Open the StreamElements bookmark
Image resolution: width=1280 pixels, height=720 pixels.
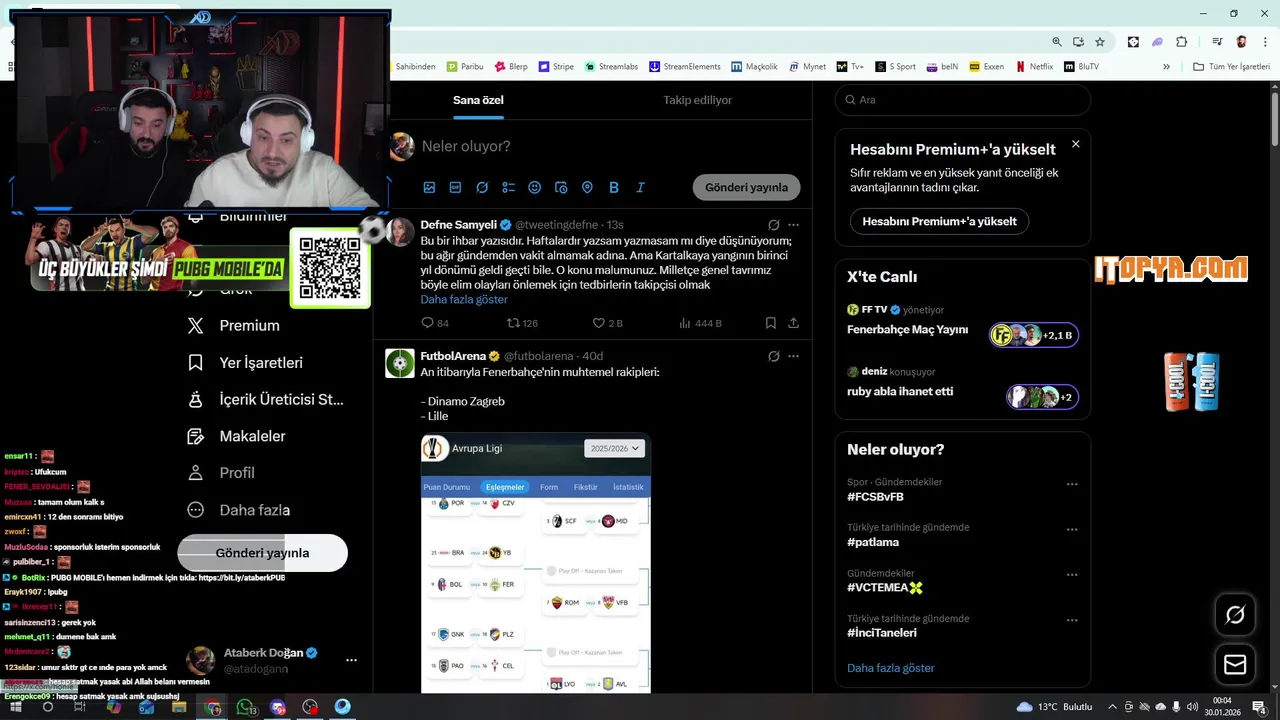[684, 67]
